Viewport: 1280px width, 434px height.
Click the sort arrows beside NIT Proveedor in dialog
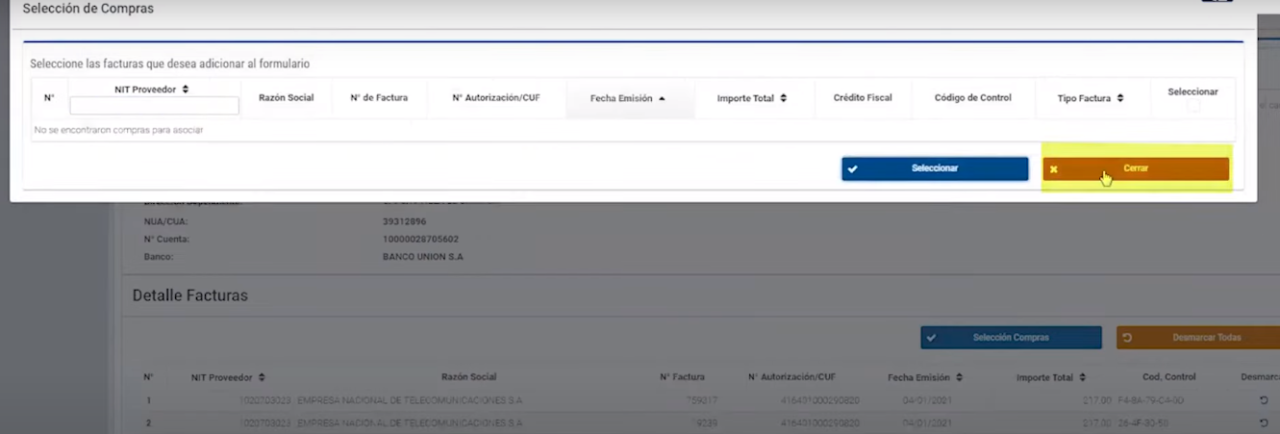coord(186,89)
